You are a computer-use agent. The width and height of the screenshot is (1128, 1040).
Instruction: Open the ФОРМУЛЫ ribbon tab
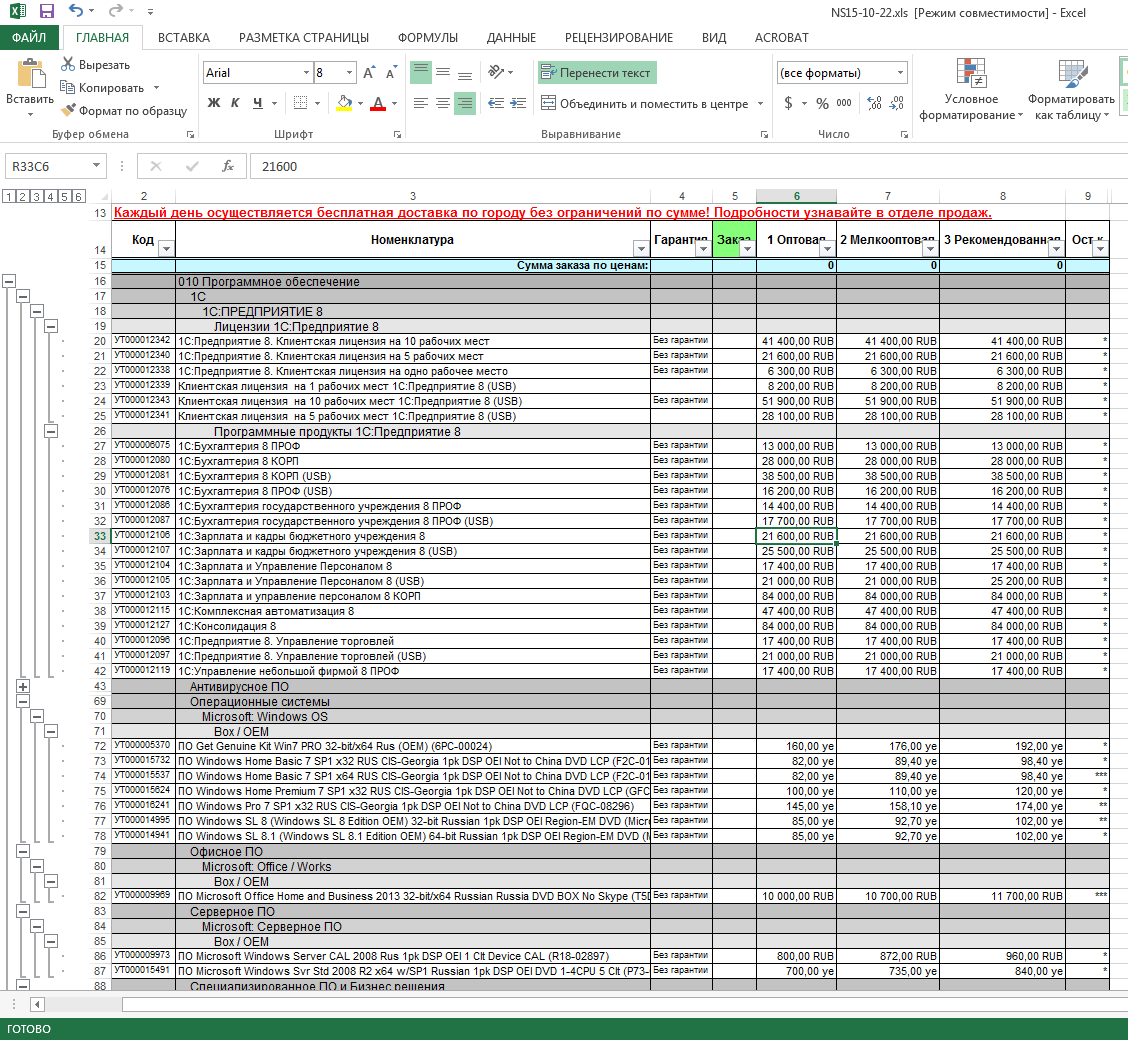pyautogui.click(x=427, y=37)
